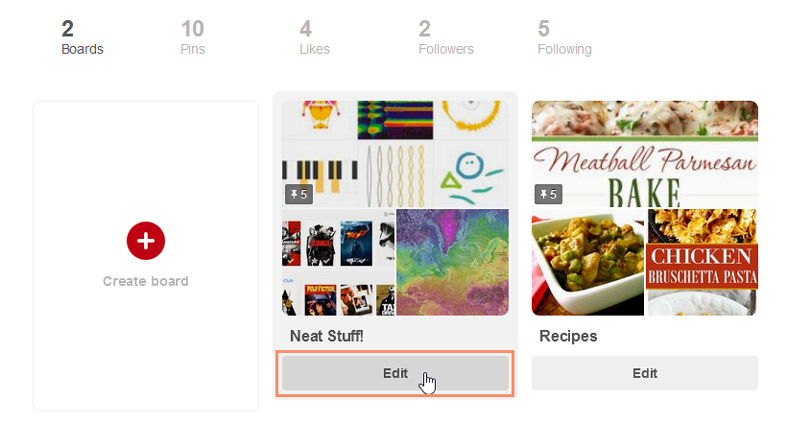This screenshot has width=787, height=423.
Task: Click the movie posters thumbnail
Action: pos(336,262)
